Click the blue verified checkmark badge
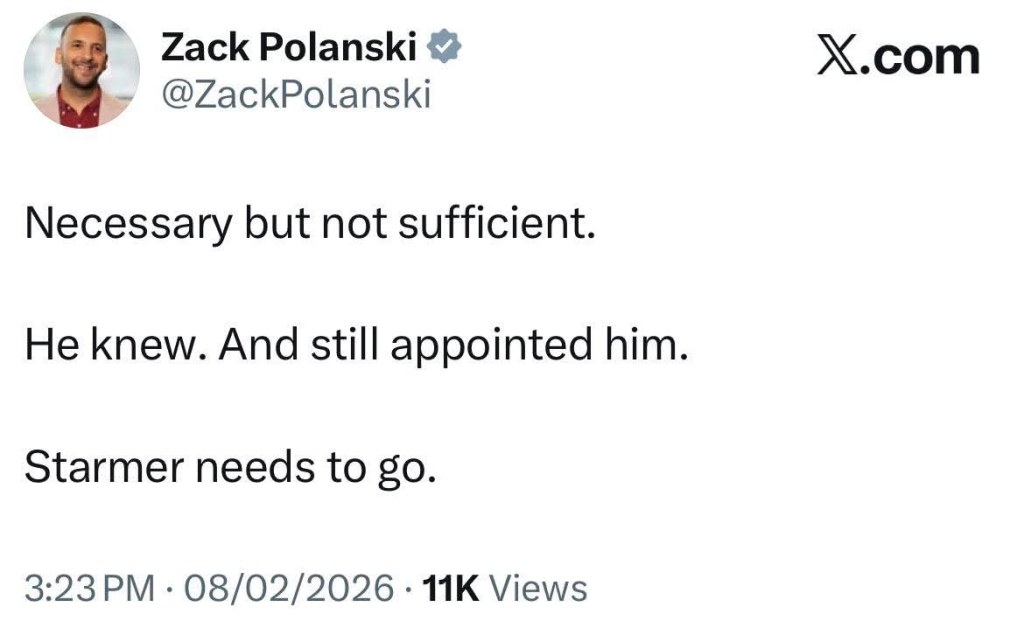 tap(444, 46)
